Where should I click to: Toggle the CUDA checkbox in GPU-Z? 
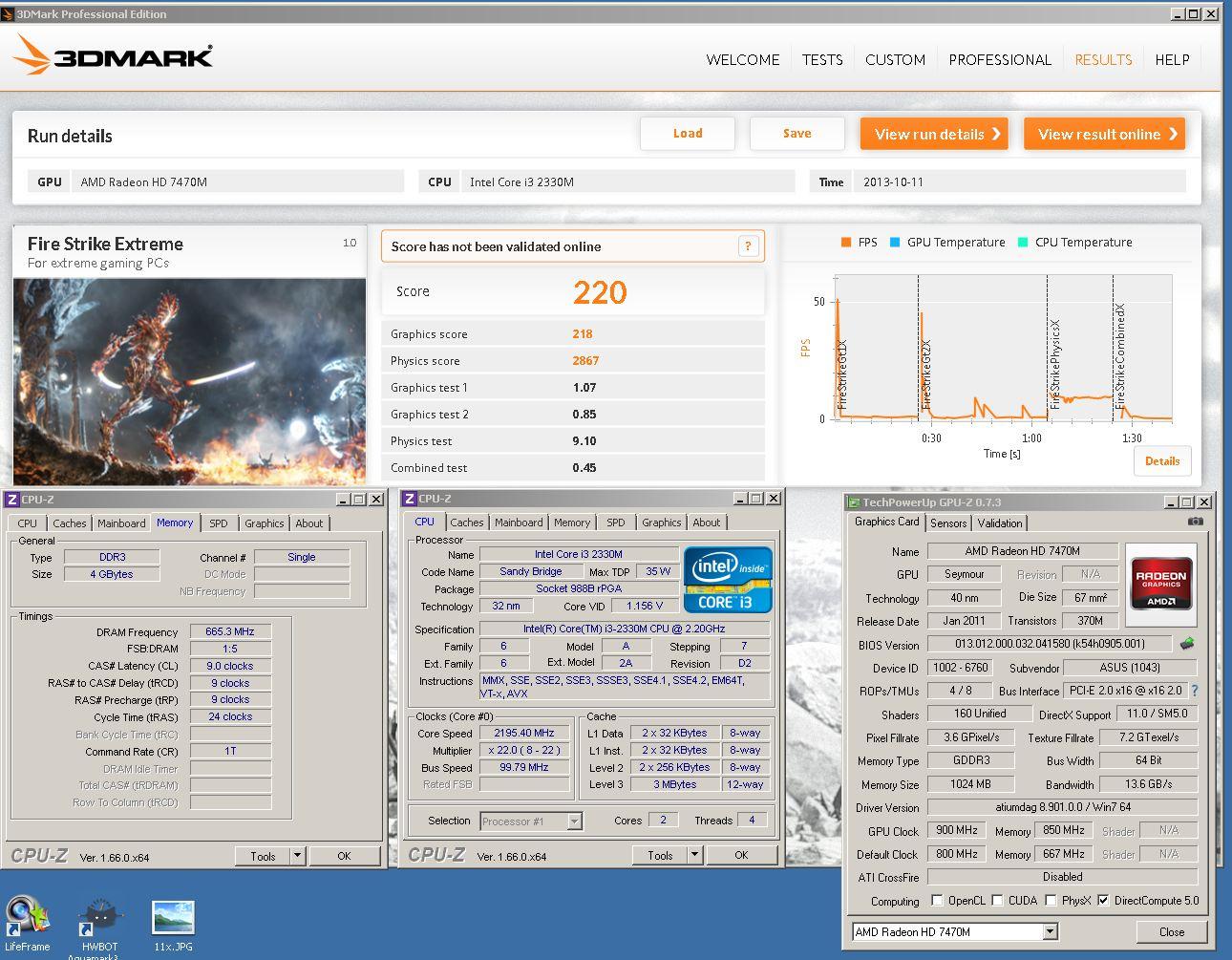(997, 901)
